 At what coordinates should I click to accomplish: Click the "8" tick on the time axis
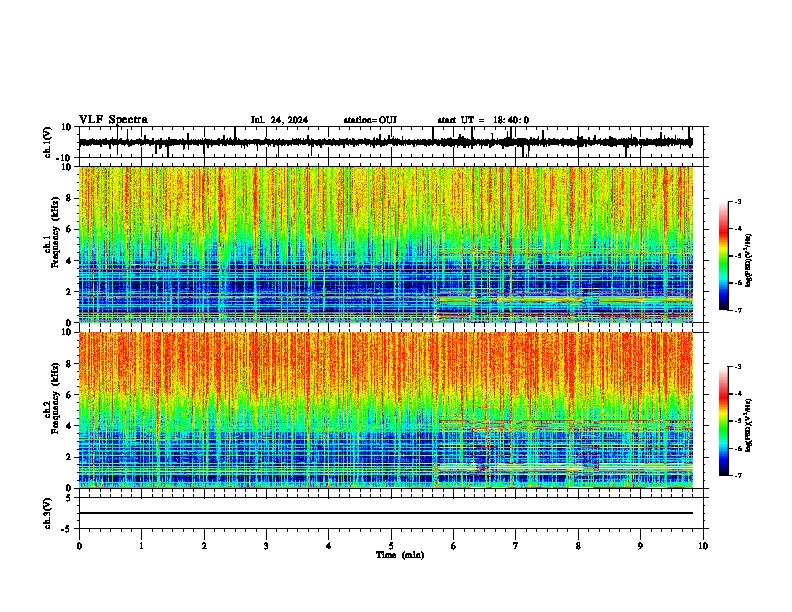pyautogui.click(x=578, y=546)
